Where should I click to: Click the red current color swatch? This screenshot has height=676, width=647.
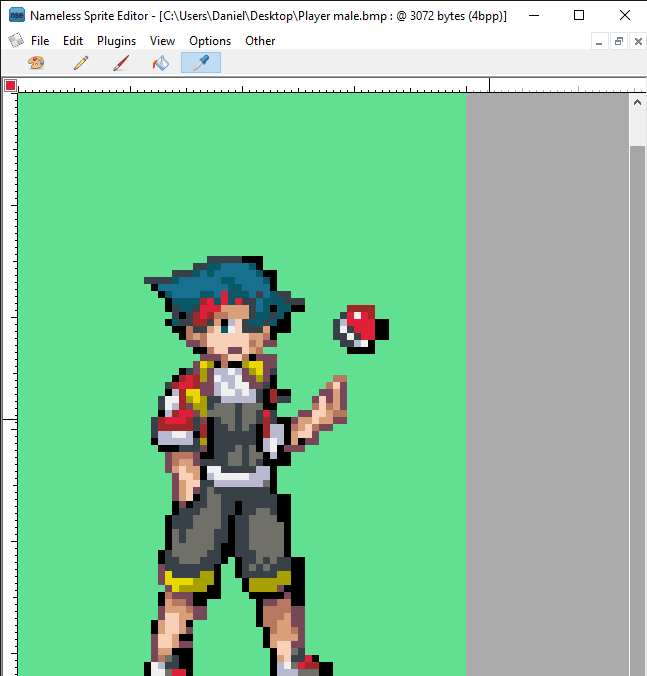coord(10,85)
